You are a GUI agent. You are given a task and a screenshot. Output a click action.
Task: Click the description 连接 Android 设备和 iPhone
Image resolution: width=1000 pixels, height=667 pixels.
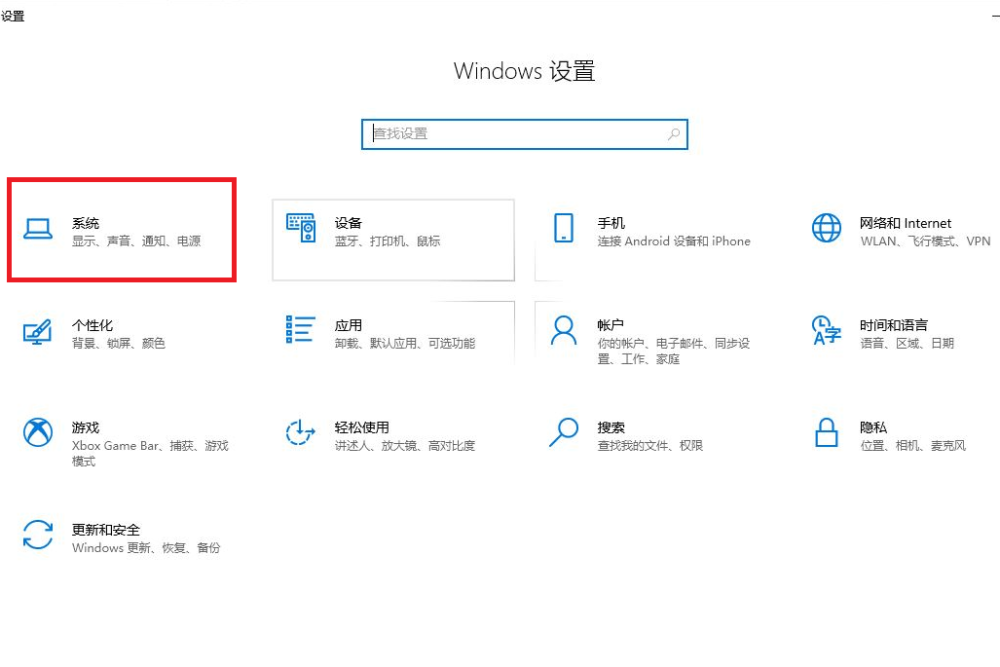click(x=674, y=241)
